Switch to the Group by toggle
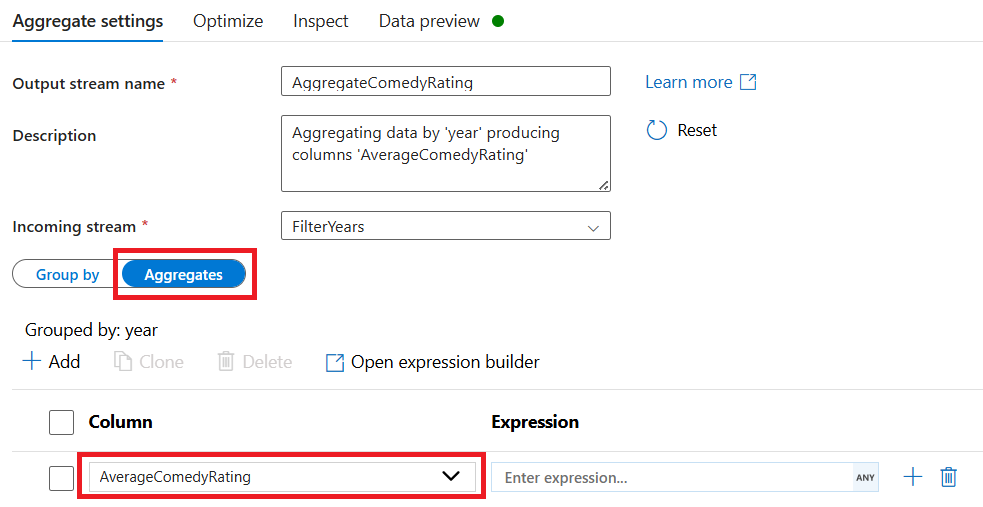Image resolution: width=983 pixels, height=507 pixels. (67, 274)
